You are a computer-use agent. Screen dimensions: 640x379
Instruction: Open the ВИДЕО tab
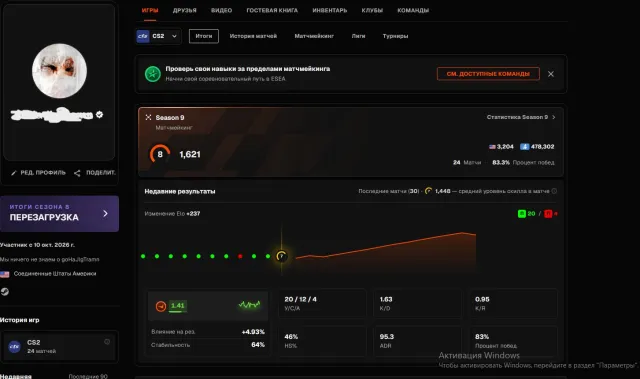(222, 11)
